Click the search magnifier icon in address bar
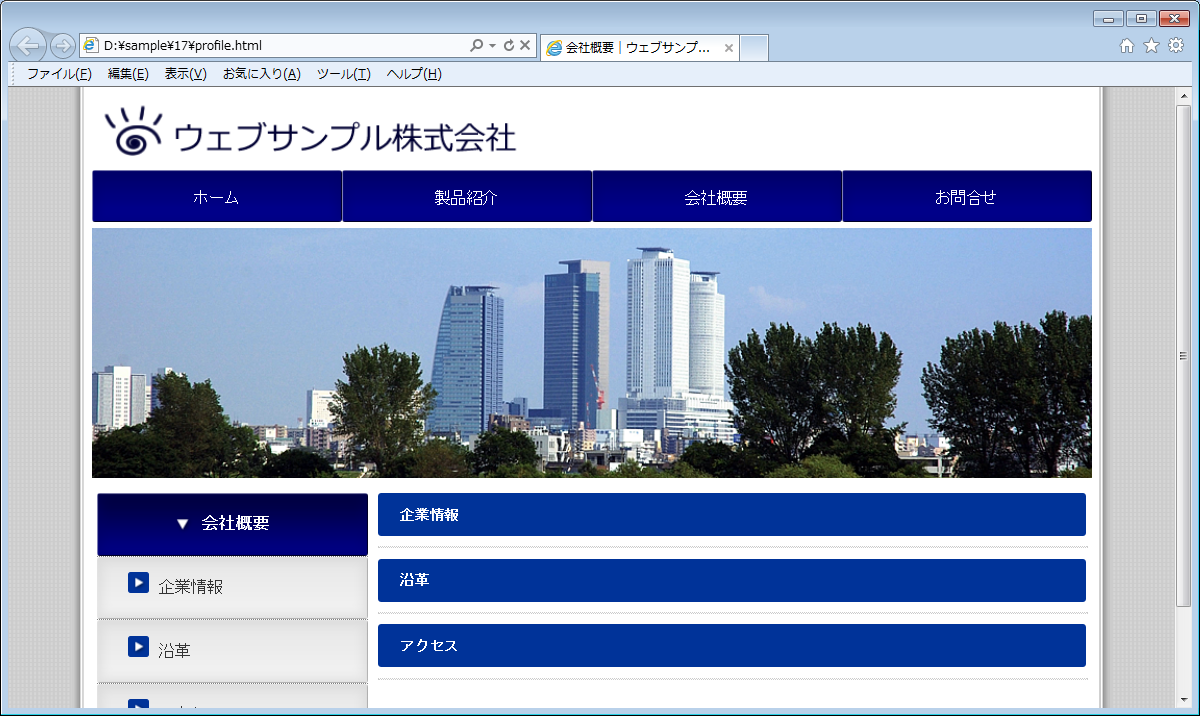1200x716 pixels. [476, 46]
